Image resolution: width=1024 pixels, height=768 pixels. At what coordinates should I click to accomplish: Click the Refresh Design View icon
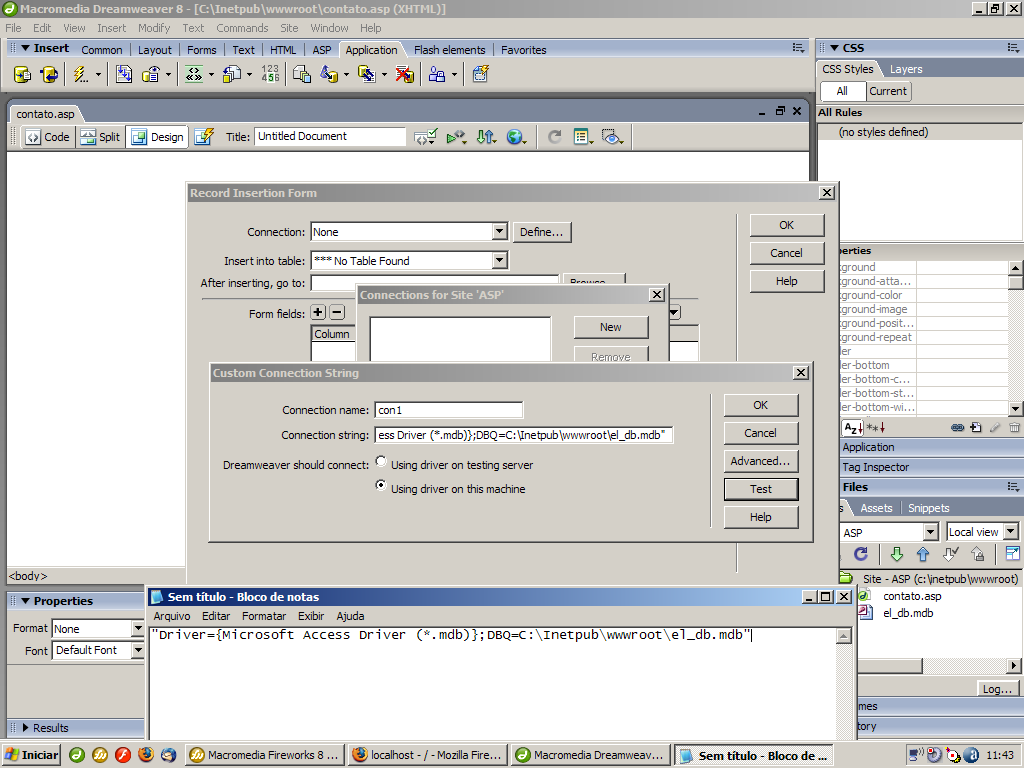pyautogui.click(x=554, y=137)
